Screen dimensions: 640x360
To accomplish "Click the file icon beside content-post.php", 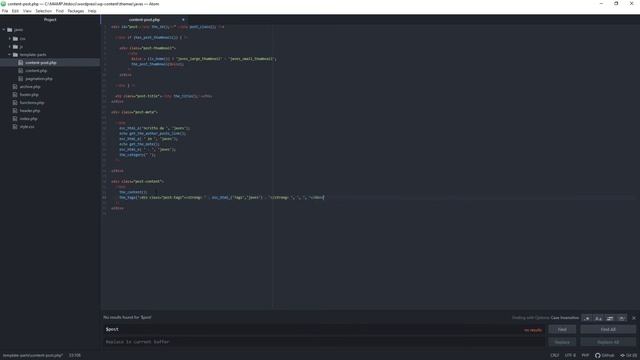I will pos(21,63).
